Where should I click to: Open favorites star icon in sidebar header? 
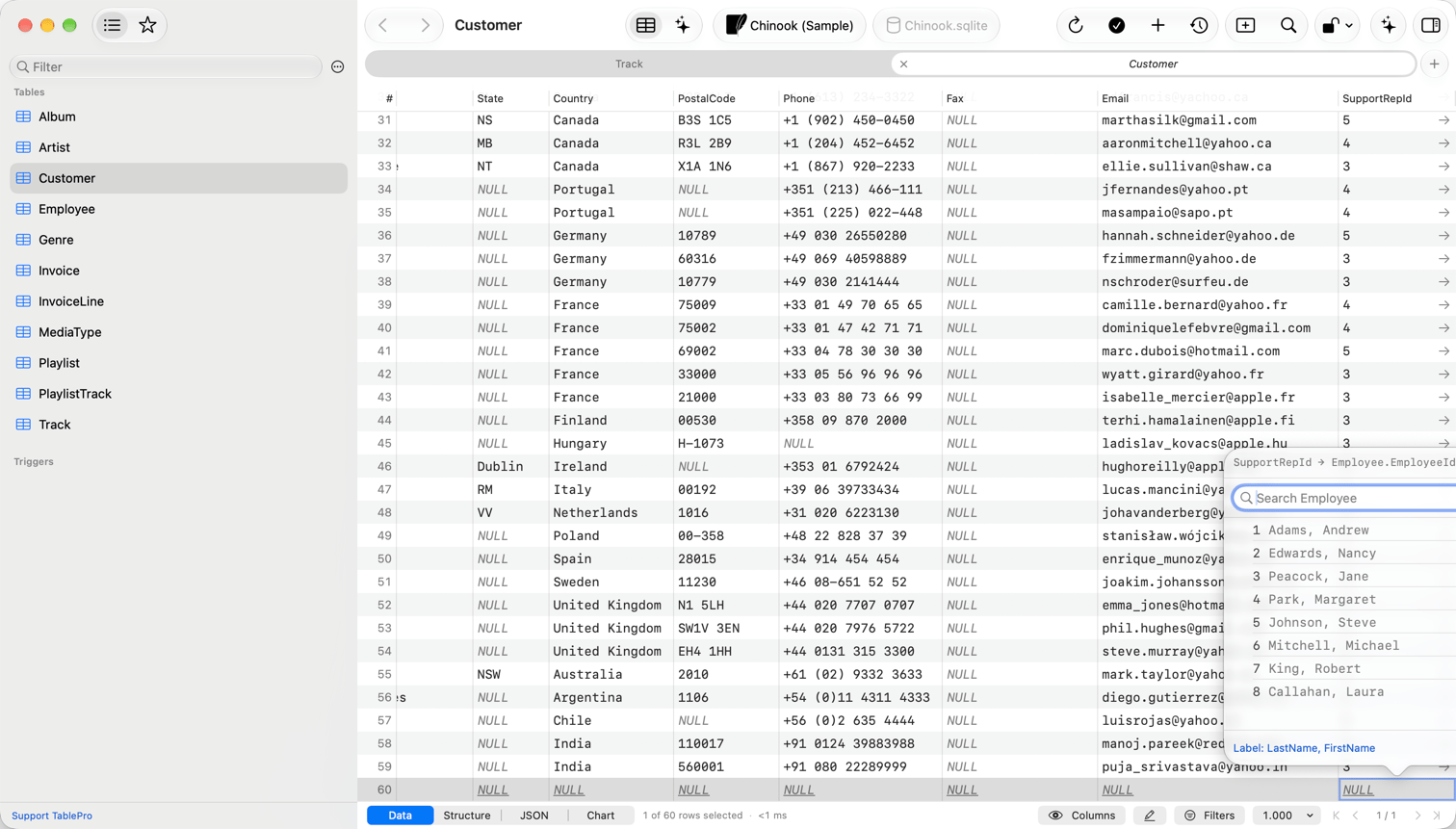point(147,25)
